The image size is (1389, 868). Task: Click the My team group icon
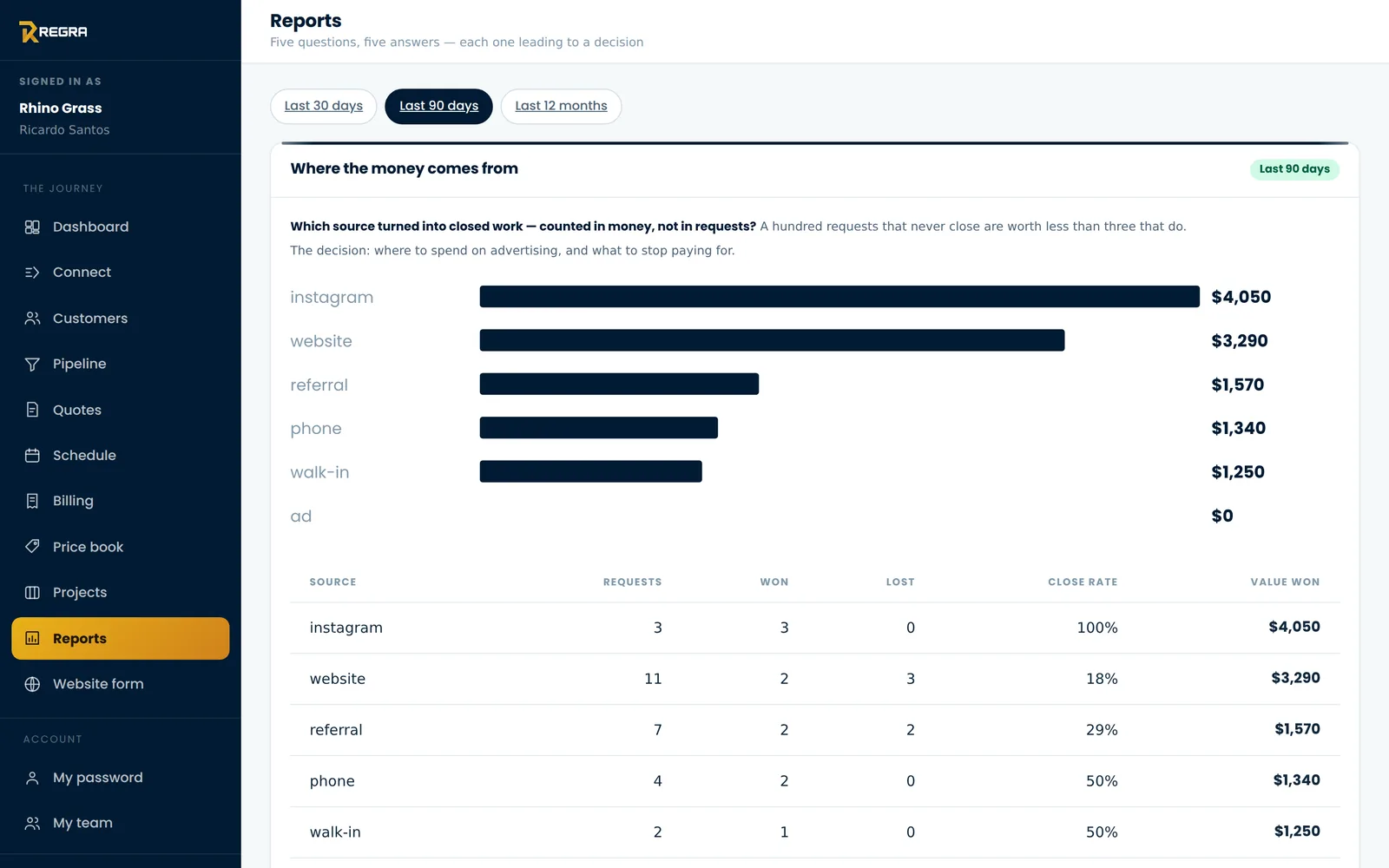click(x=32, y=824)
